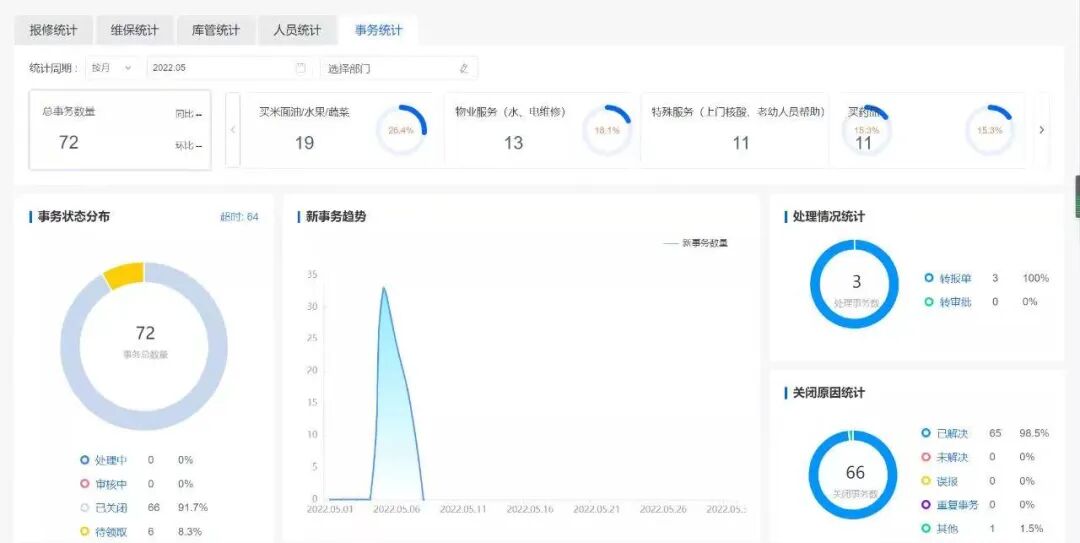Click the 买米面油/水果/蔬菜 card
Screen dimensions: 1080x543
338,130
